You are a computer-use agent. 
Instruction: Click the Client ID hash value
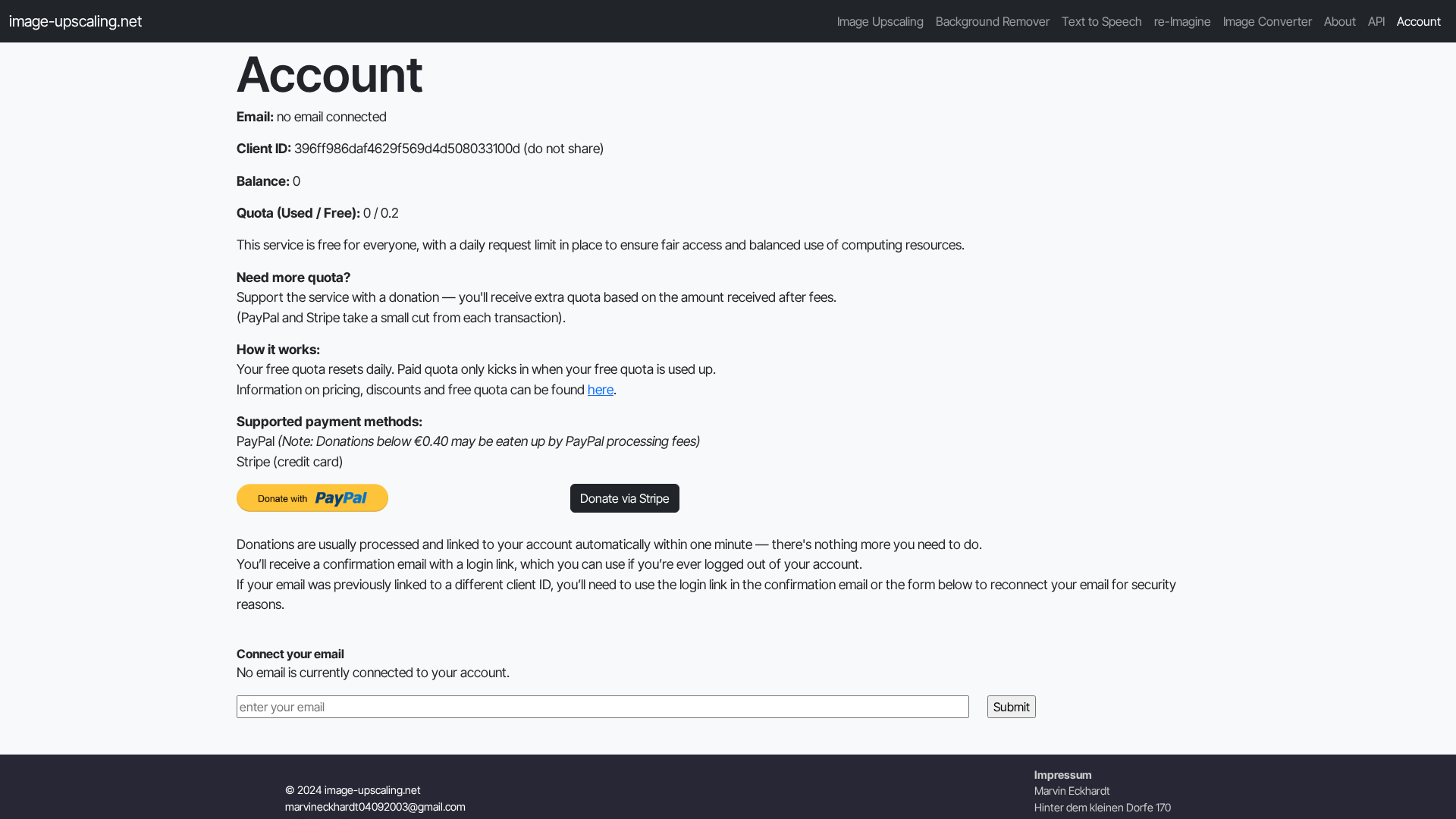(x=406, y=149)
